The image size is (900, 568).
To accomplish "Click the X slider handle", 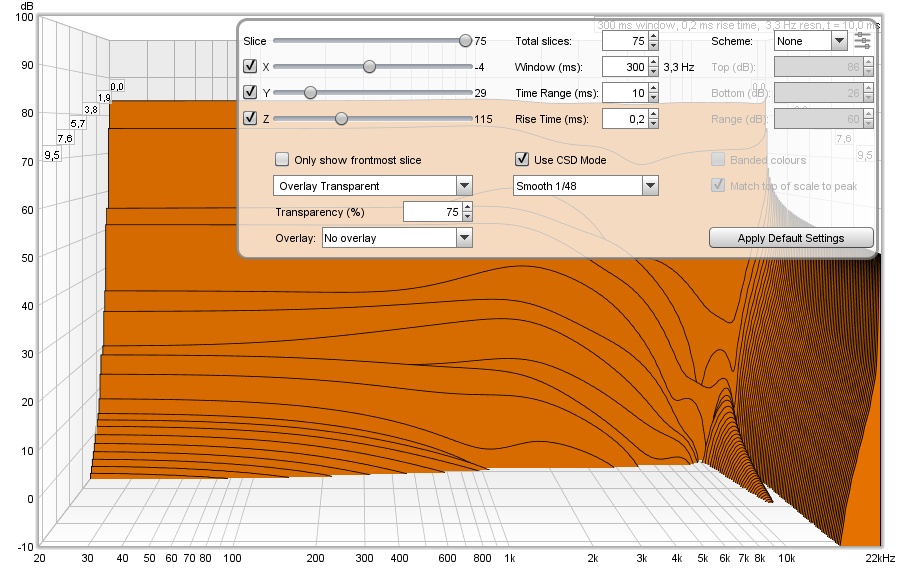I will [x=370, y=67].
